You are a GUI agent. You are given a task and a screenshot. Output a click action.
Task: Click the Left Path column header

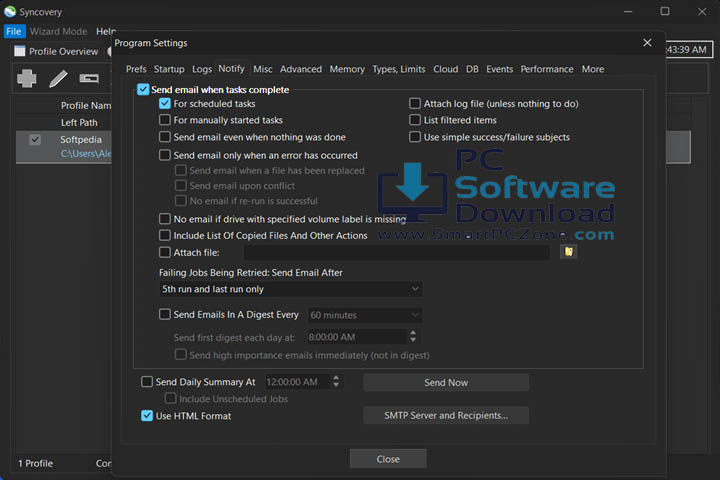tap(79, 123)
